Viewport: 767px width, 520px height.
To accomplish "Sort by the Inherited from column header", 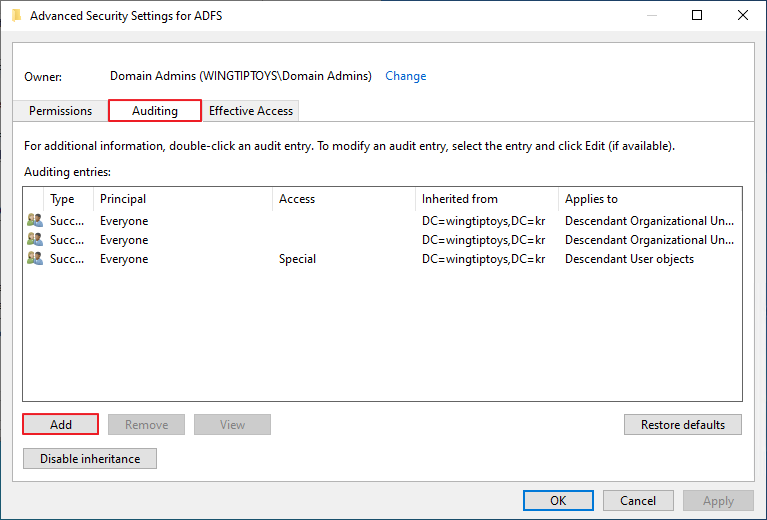I will (487, 199).
